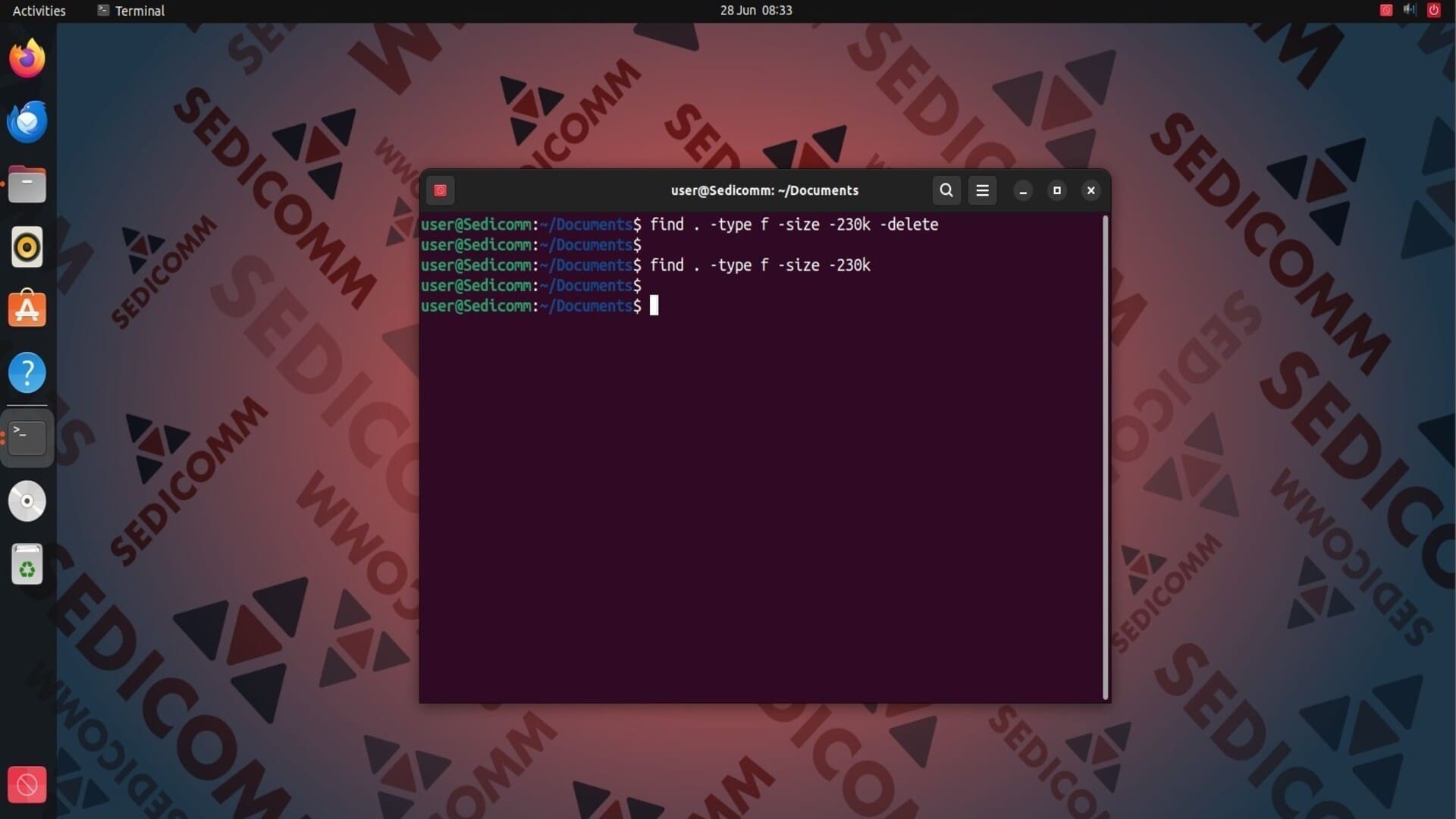
Task: Click the red blocked icon at dock bottom
Action: (27, 785)
